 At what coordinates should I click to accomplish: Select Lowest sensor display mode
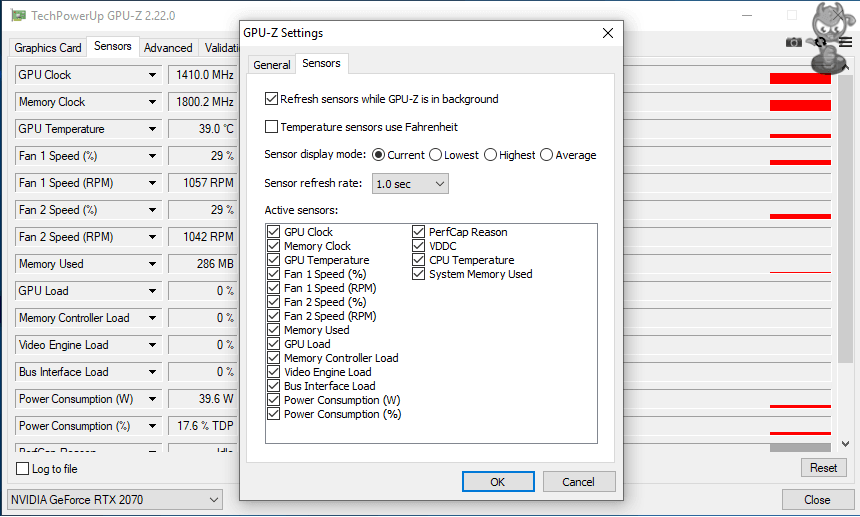pos(435,155)
